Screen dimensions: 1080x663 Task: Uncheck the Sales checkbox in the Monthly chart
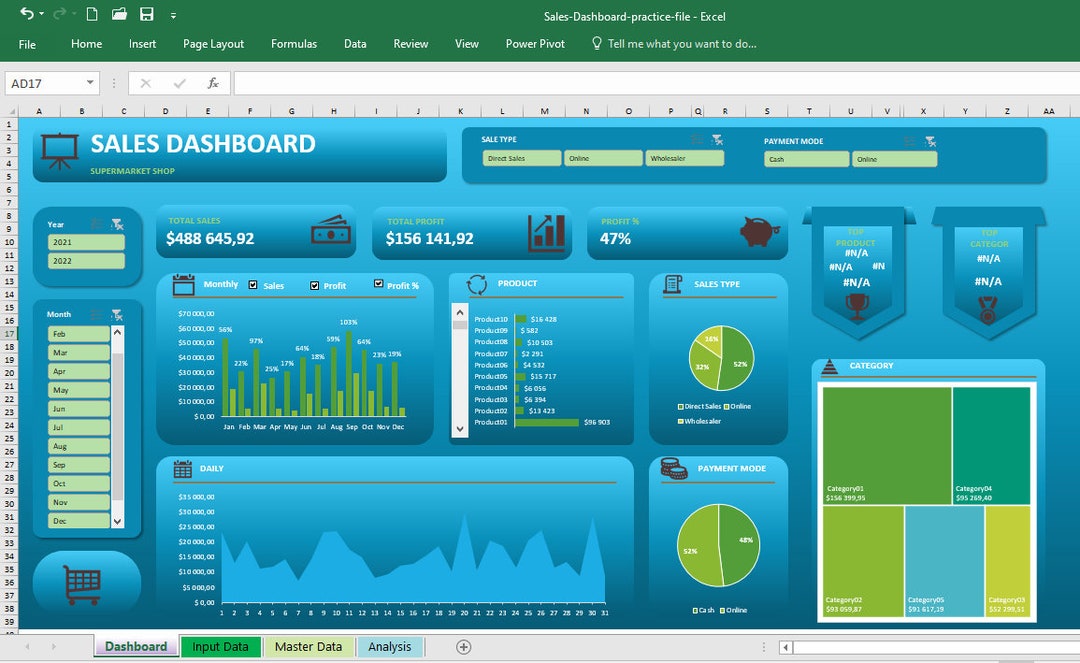pos(252,285)
